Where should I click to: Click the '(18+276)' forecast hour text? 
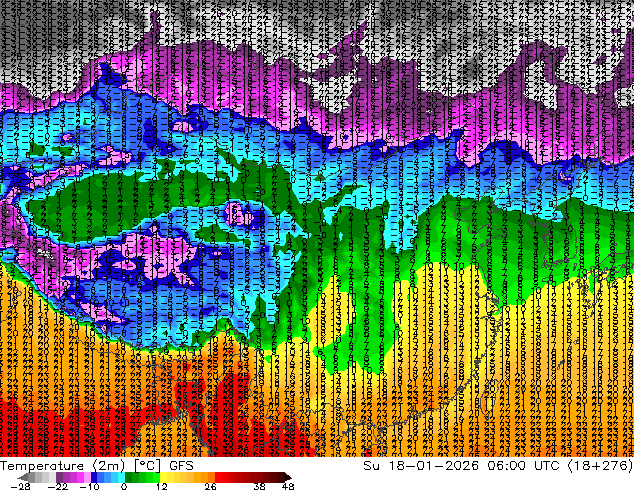600,466
